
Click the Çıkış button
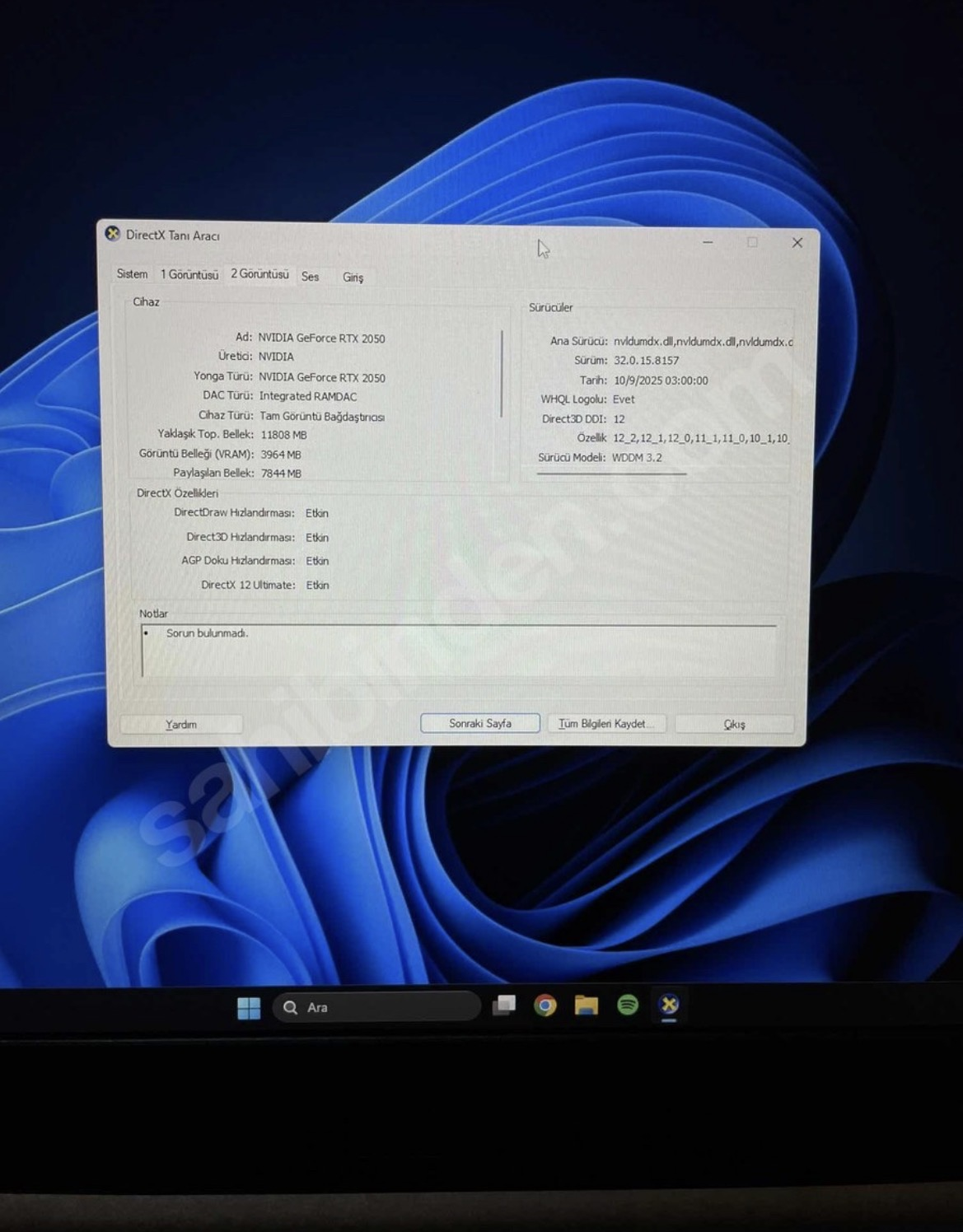tap(734, 725)
